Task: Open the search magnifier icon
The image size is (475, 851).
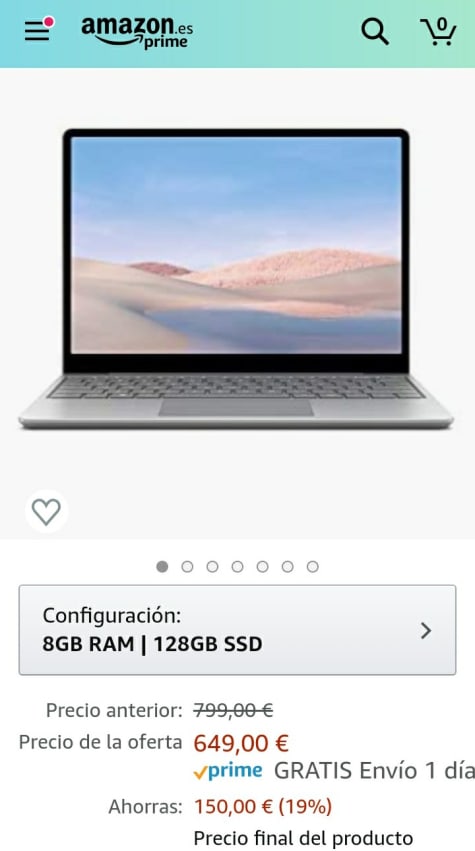Action: 375,31
